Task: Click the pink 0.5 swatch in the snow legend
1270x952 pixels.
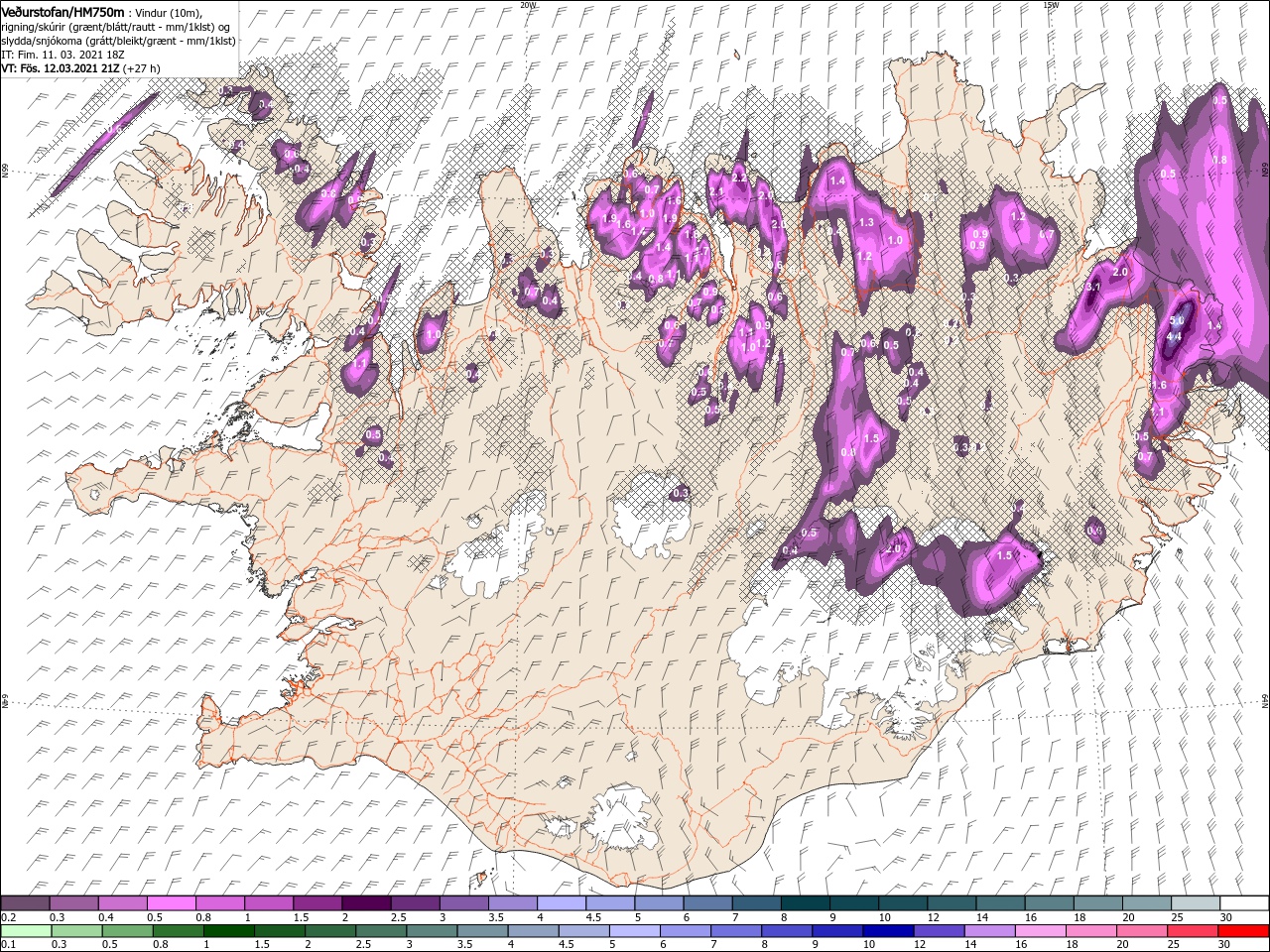Action: point(171,903)
